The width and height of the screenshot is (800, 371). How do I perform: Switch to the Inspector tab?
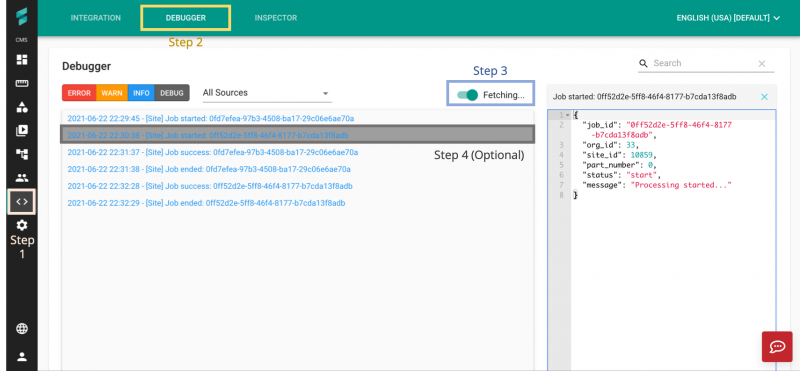pos(276,18)
